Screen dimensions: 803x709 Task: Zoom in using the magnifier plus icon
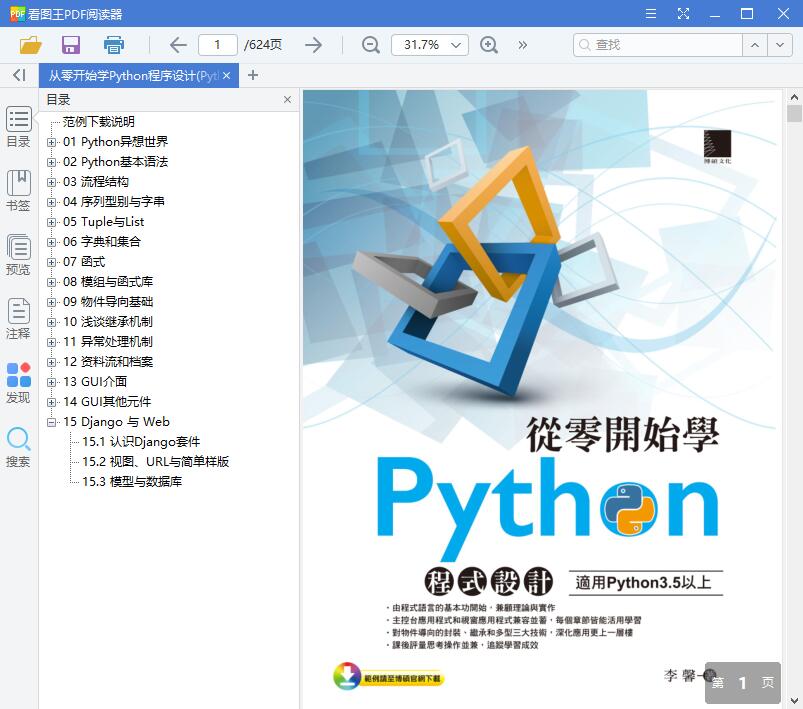point(487,45)
